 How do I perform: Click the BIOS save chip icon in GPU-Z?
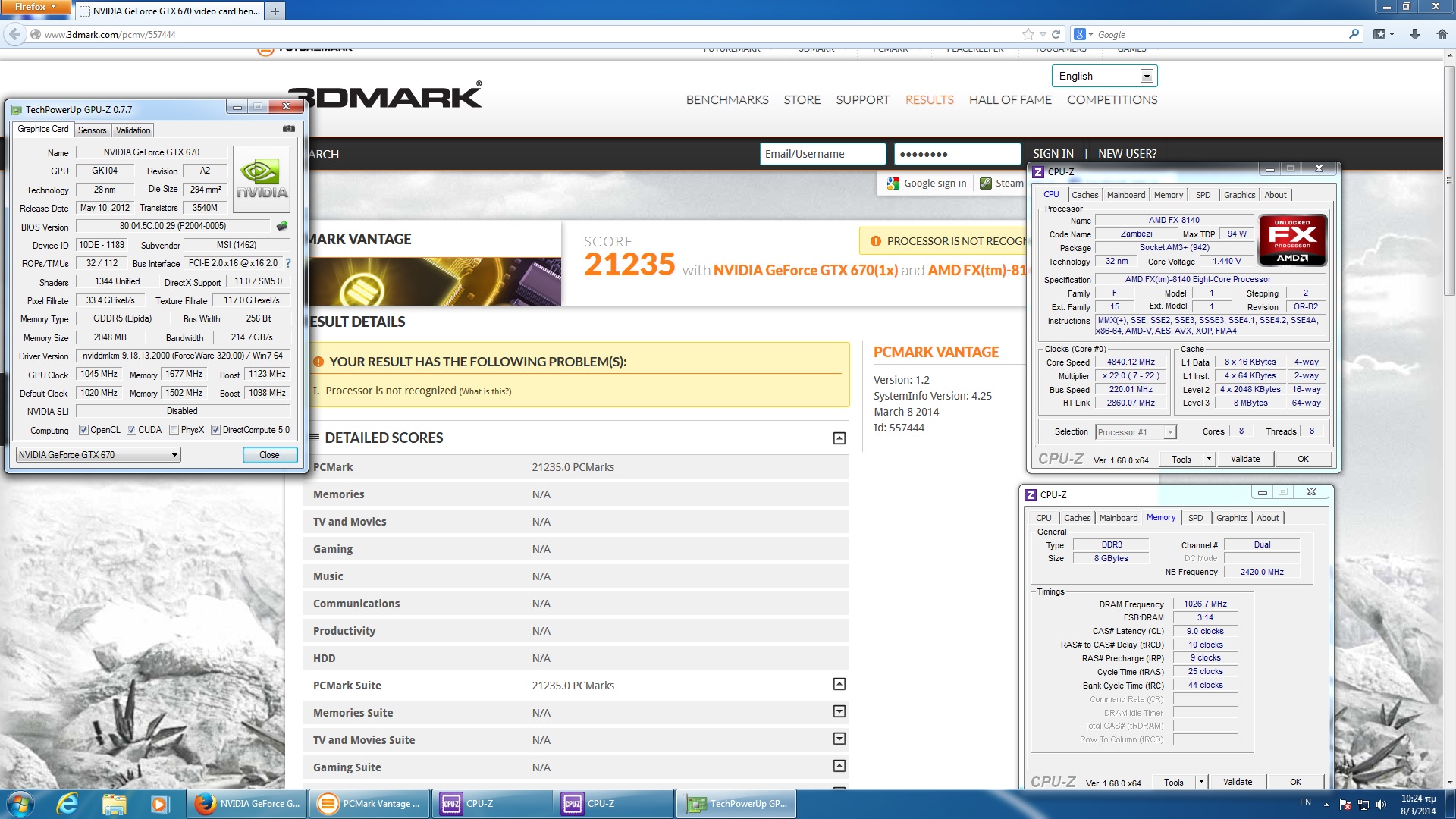[x=282, y=226]
